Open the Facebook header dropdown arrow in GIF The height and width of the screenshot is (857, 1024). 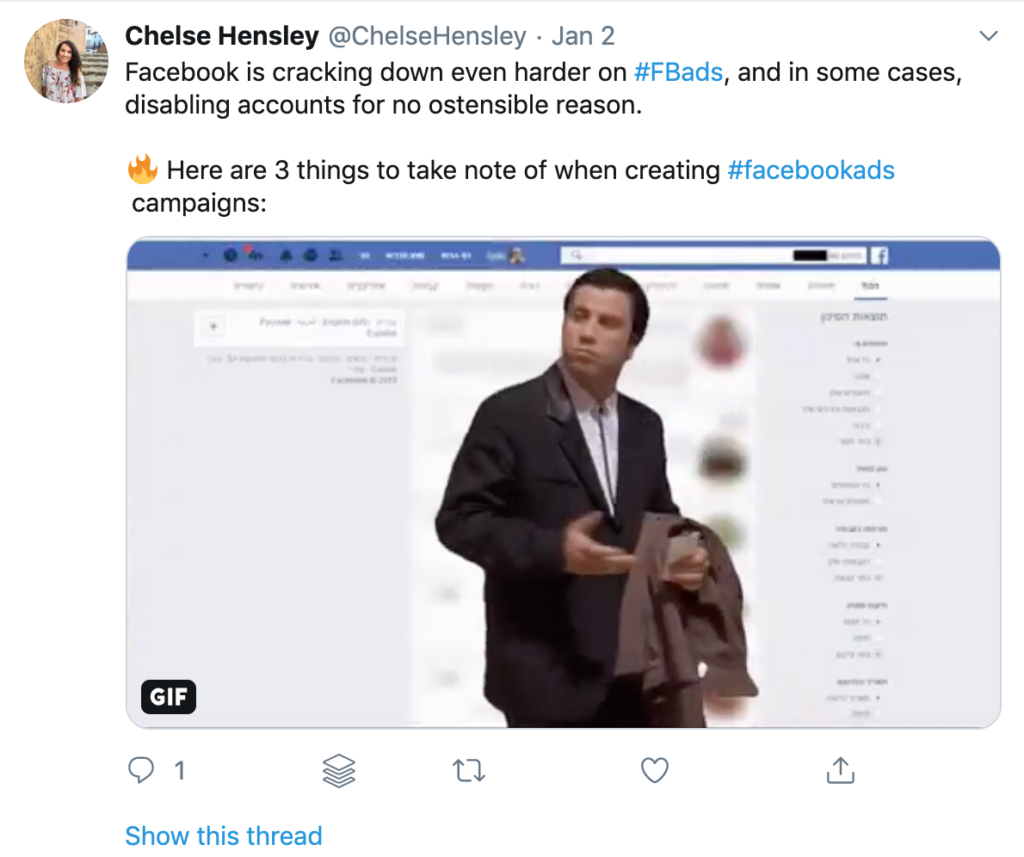pyautogui.click(x=205, y=256)
